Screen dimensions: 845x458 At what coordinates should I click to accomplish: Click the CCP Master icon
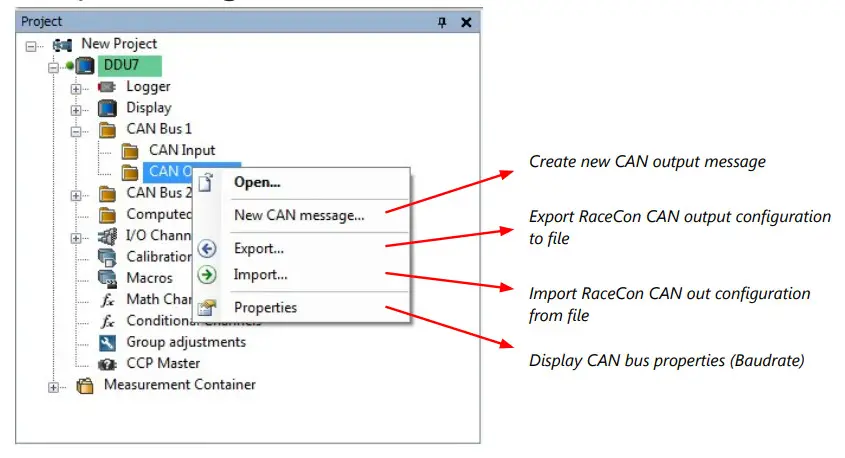coord(107,364)
